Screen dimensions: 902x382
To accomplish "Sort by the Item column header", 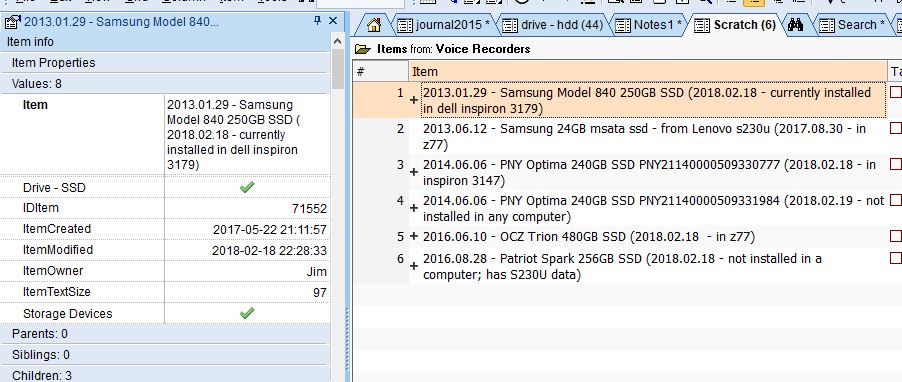I will [x=648, y=71].
